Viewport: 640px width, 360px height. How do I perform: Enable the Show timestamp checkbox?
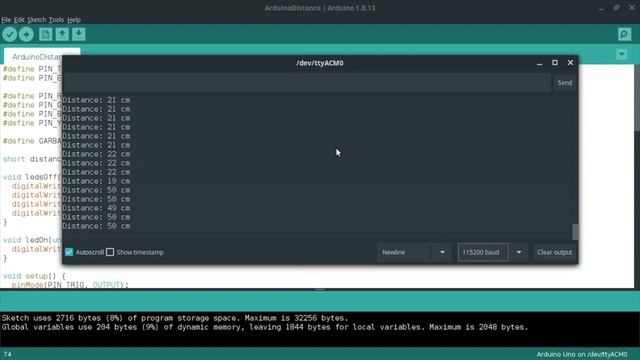pos(110,252)
